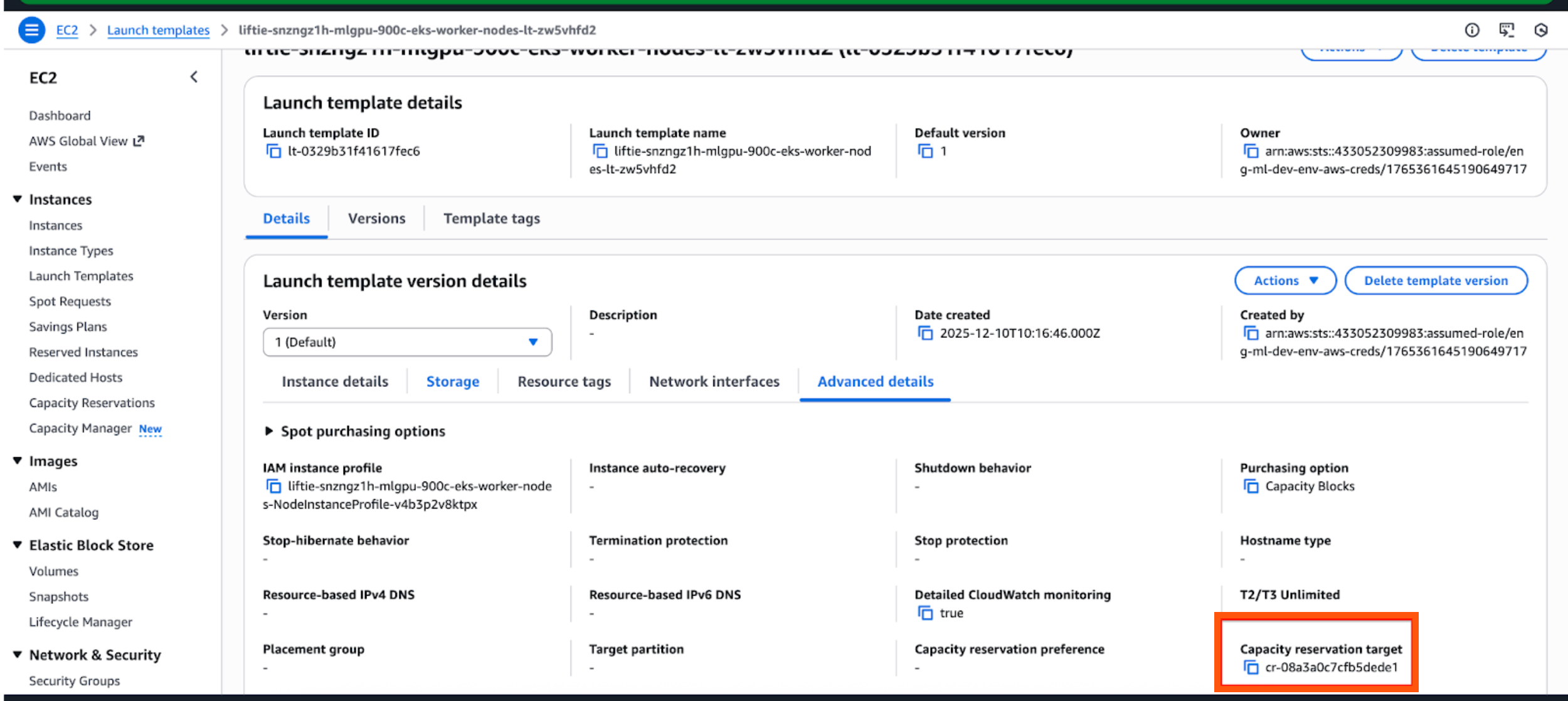The width and height of the screenshot is (1568, 701).
Task: Switch to the Versions tab
Action: pos(376,218)
